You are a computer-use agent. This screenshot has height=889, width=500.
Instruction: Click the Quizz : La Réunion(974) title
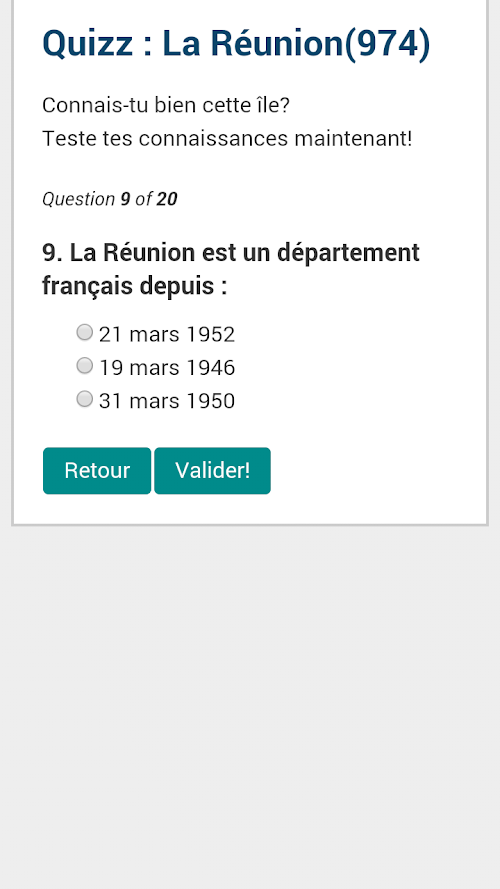click(236, 44)
